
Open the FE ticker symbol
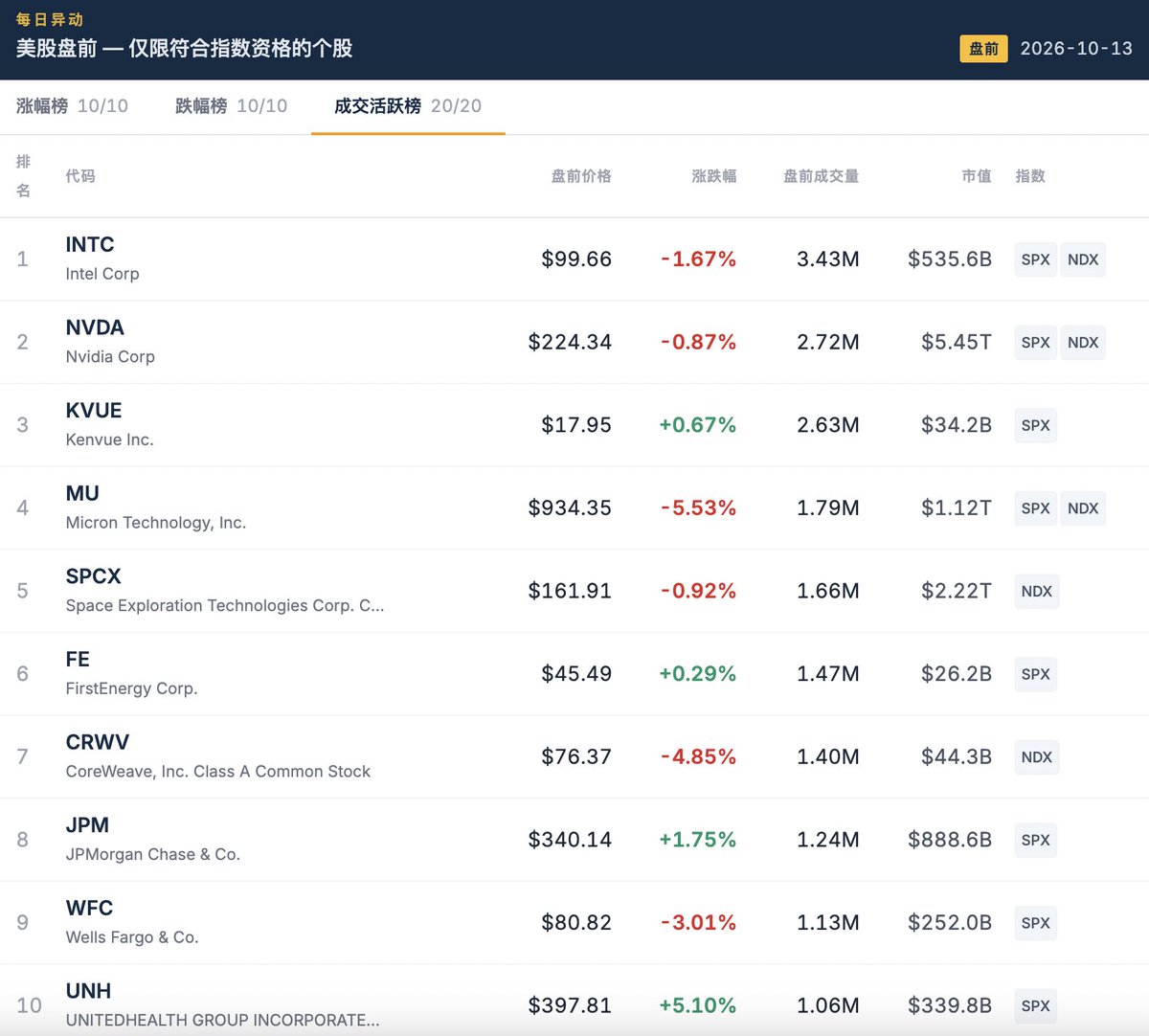[78, 660]
